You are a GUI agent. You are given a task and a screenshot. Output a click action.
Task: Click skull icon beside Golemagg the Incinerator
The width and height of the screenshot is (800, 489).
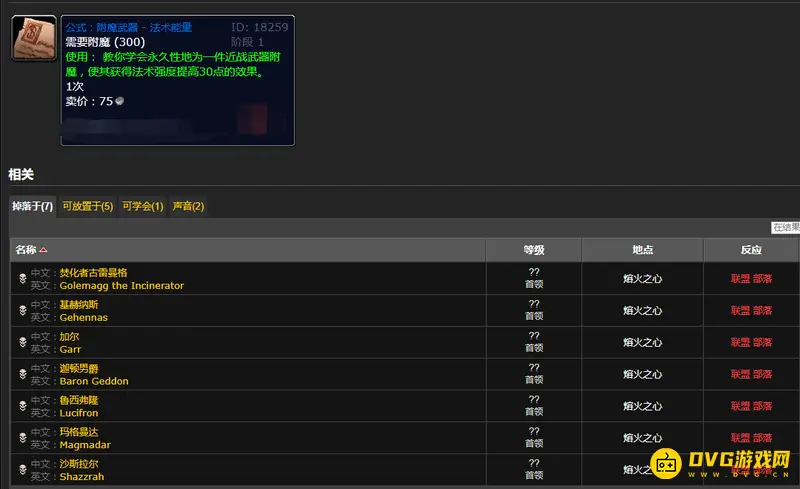click(22, 278)
